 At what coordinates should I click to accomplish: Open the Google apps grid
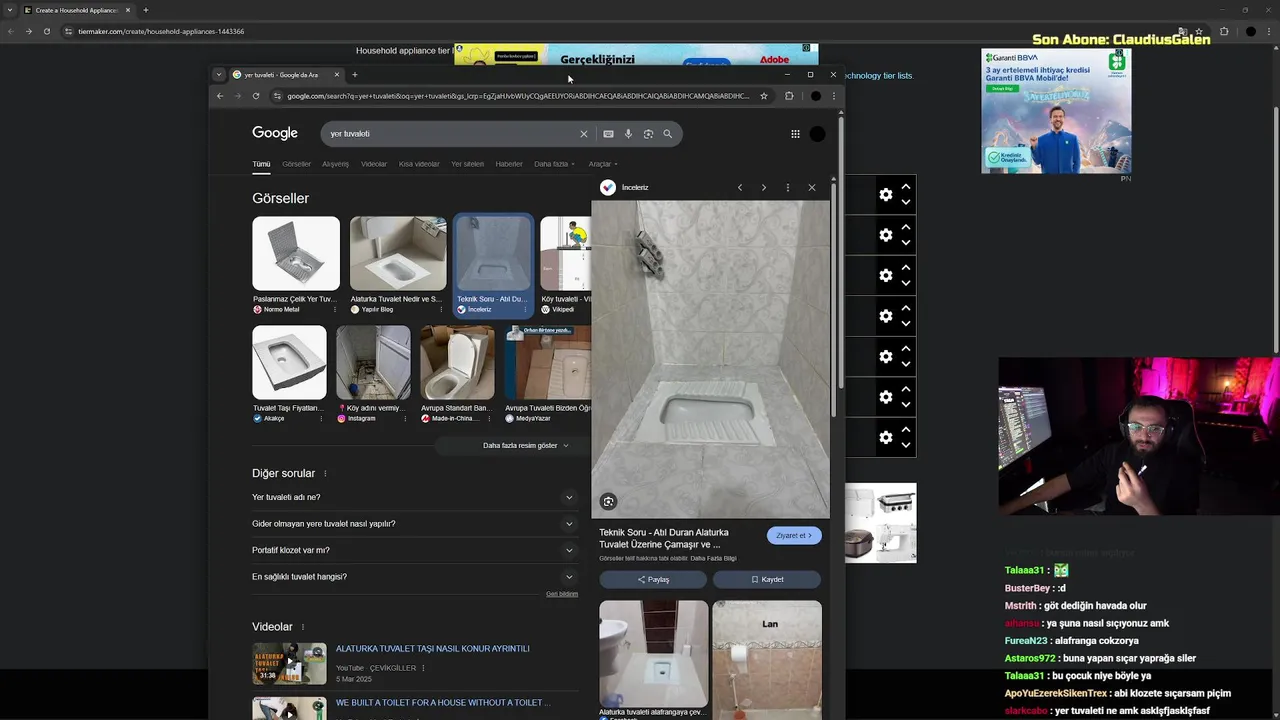click(795, 134)
